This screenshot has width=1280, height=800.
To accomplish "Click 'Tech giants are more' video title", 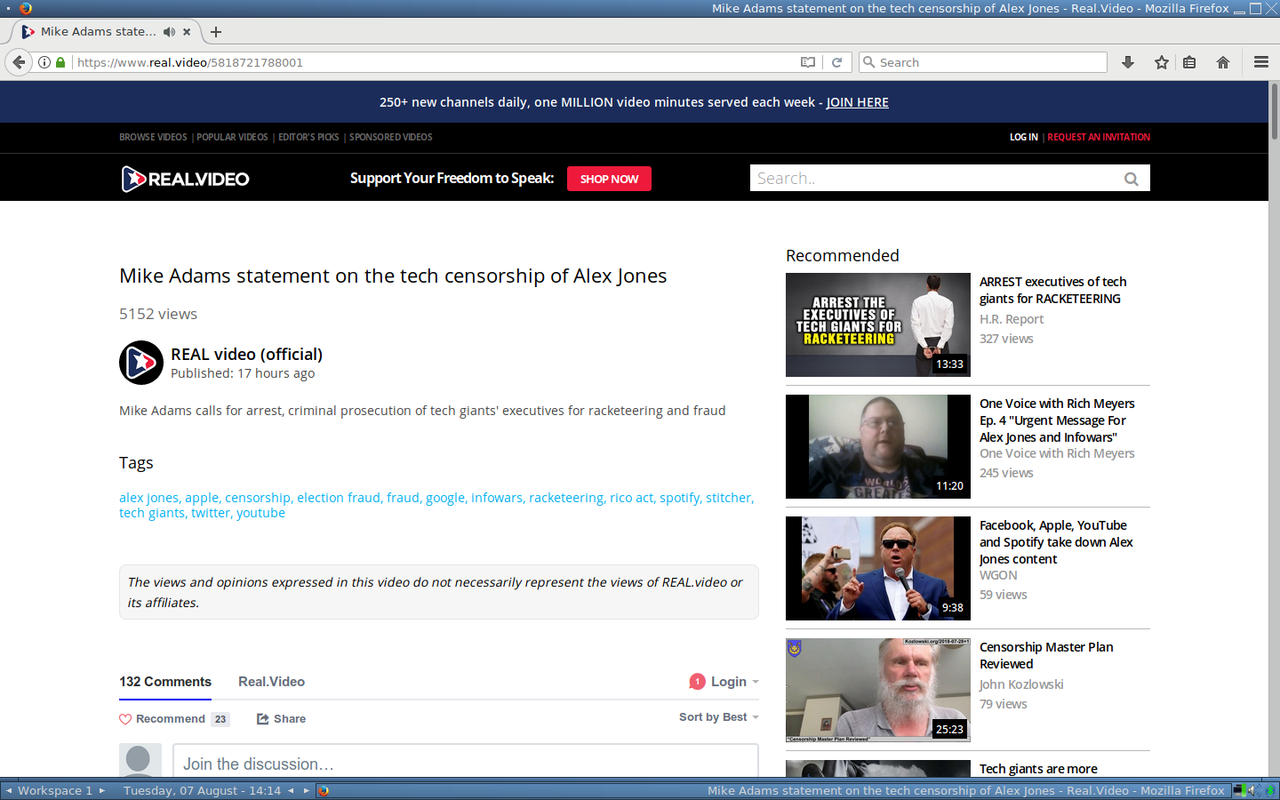I will click(x=1038, y=769).
